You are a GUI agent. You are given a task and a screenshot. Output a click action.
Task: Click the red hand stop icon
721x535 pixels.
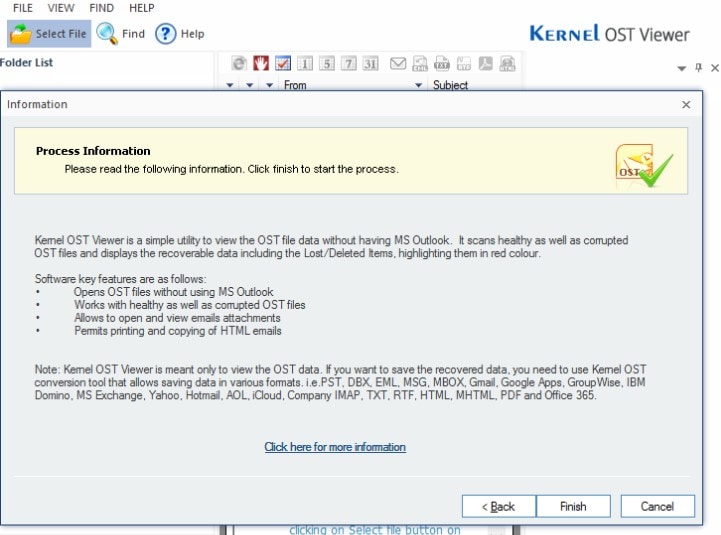pyautogui.click(x=261, y=63)
